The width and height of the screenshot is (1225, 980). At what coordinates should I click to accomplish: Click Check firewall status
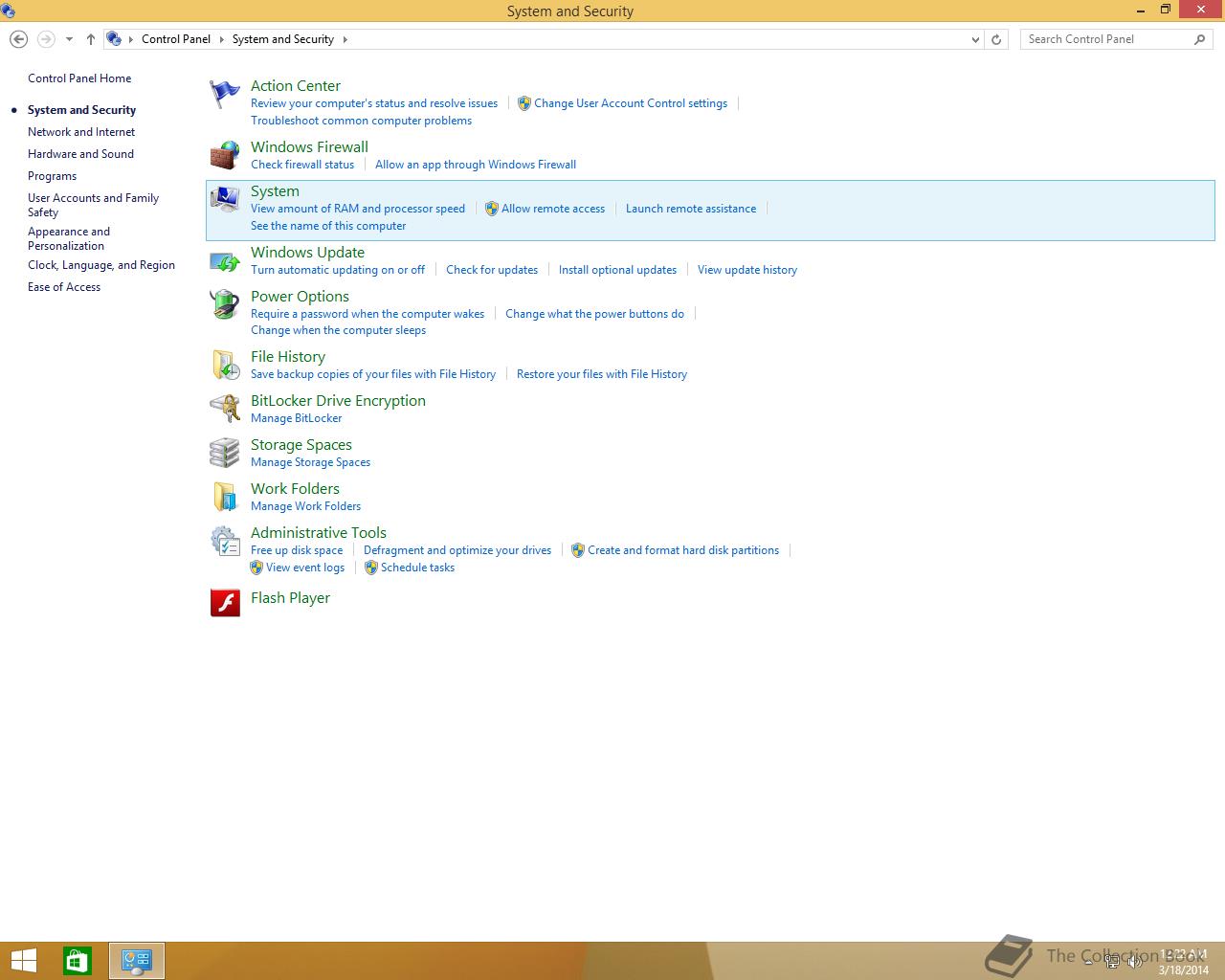(302, 165)
